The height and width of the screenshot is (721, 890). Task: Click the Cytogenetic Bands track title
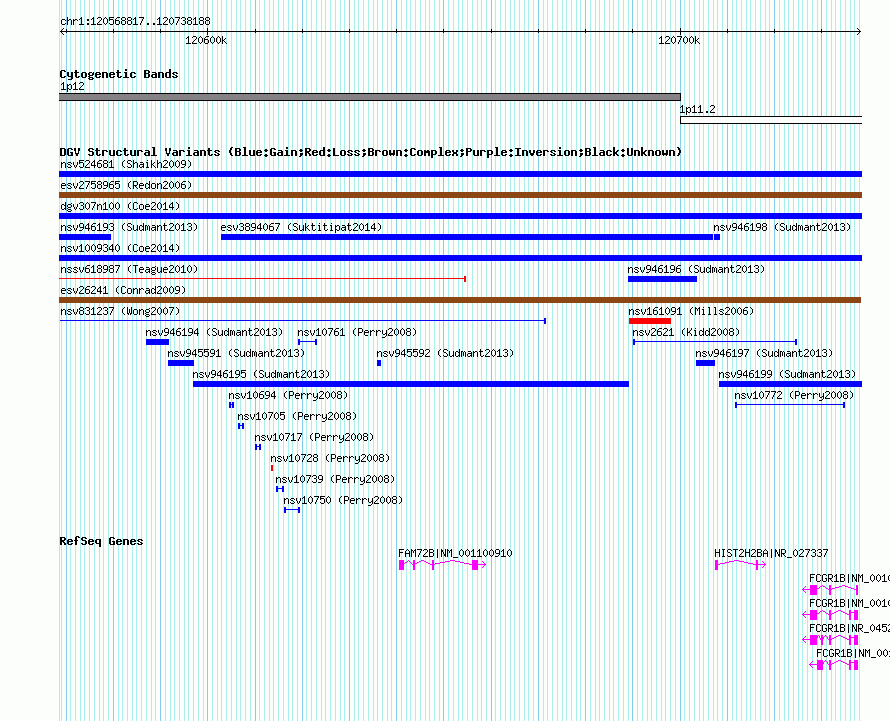pyautogui.click(x=119, y=74)
